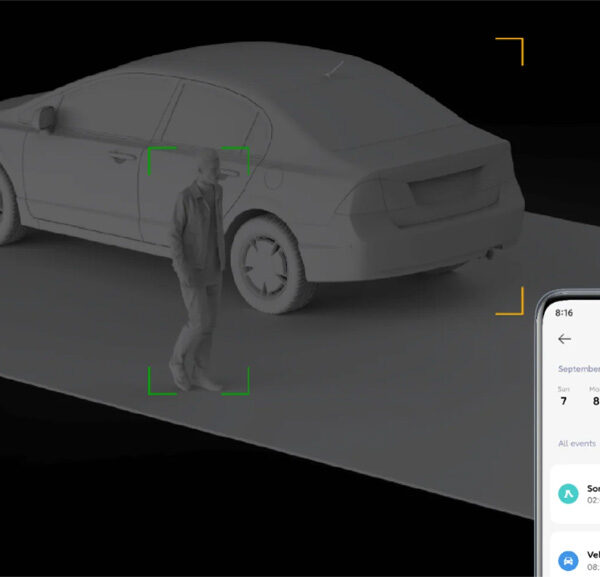Click the upper yellow corner bracket
The height and width of the screenshot is (577, 600).
[x=515, y=45]
